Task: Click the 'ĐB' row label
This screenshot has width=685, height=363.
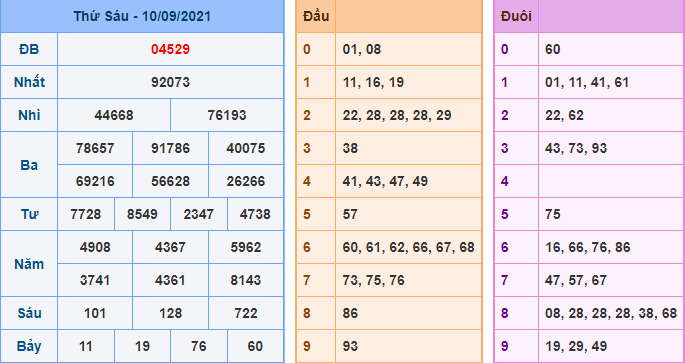Action: [29, 49]
